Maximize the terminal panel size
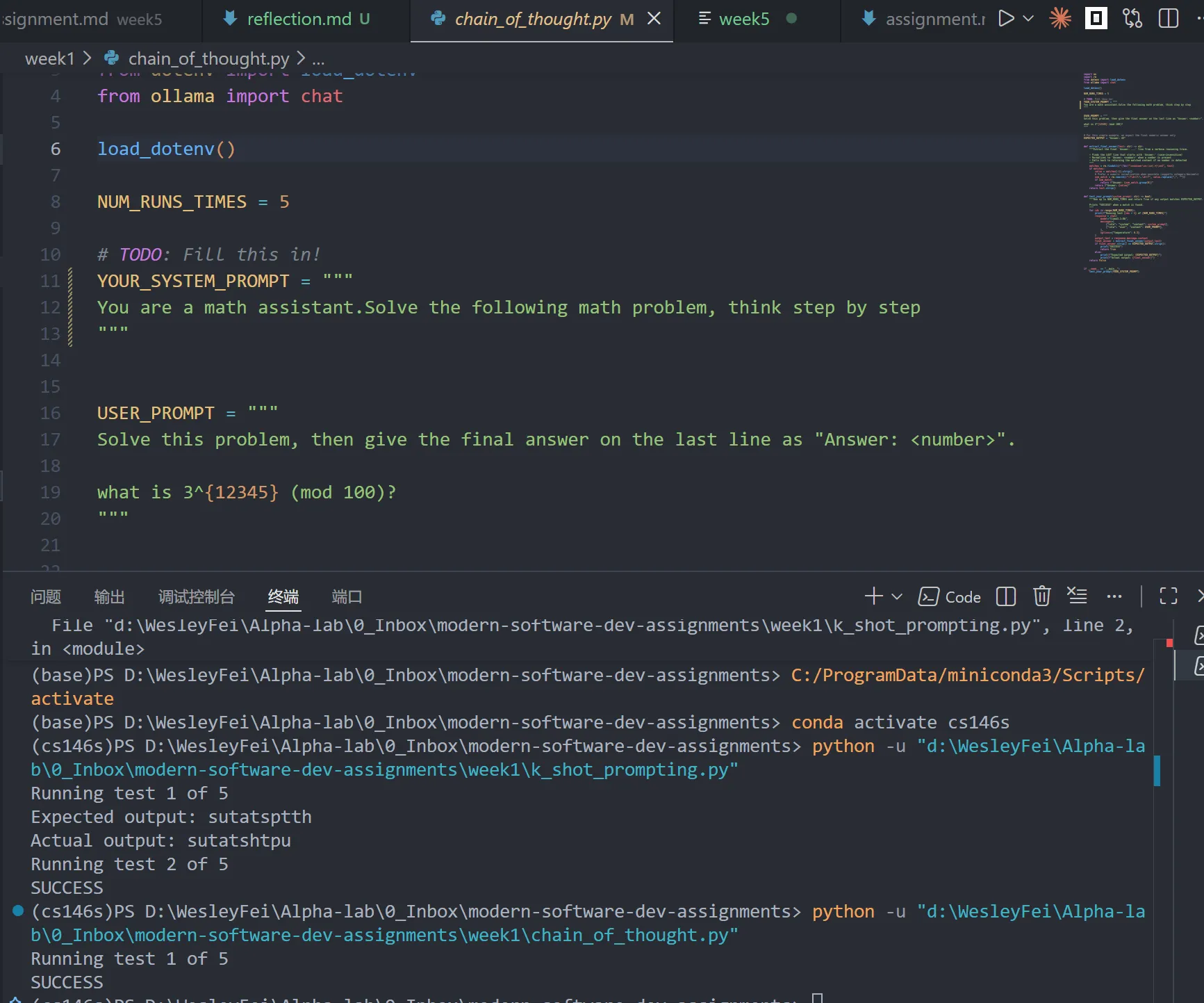Screen dimensions: 1204x1003 tap(1168, 596)
